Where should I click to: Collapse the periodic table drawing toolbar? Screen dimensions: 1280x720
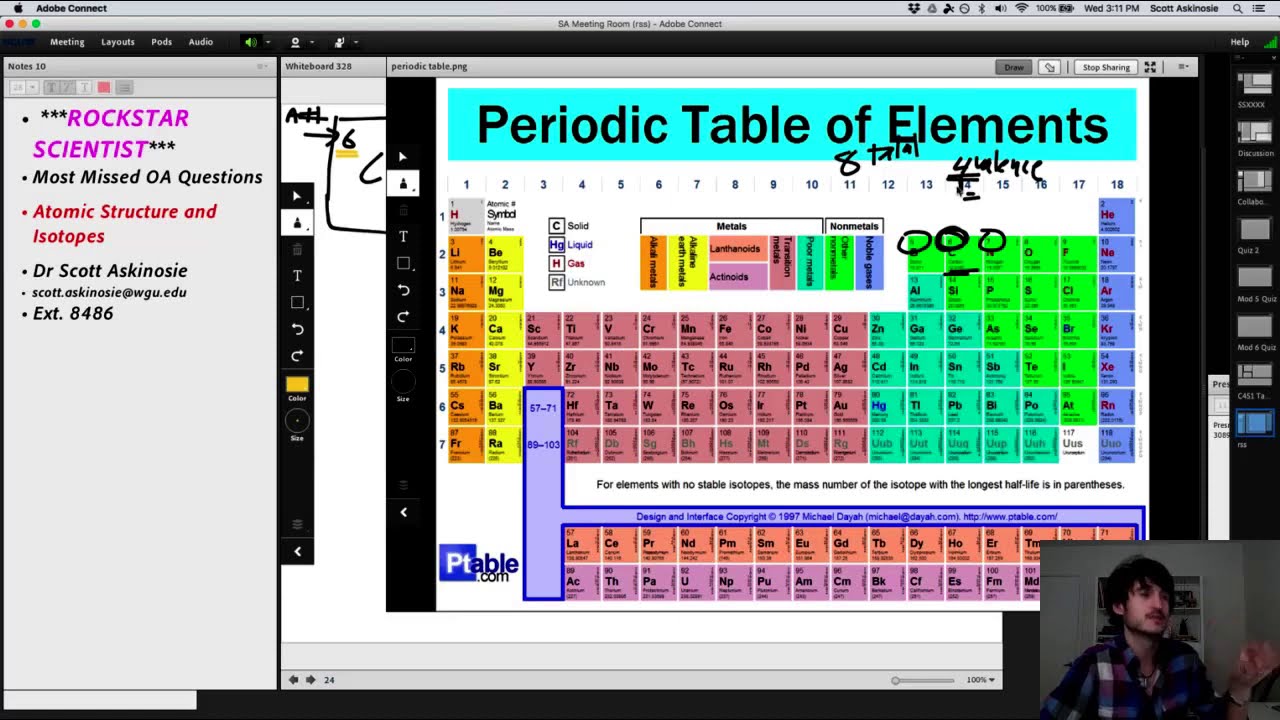coord(403,512)
